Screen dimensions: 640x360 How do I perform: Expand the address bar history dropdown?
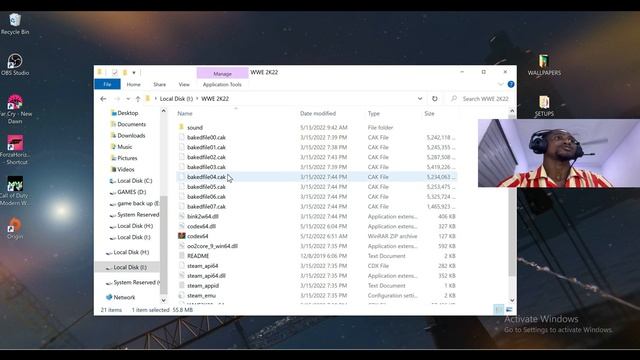pos(420,99)
